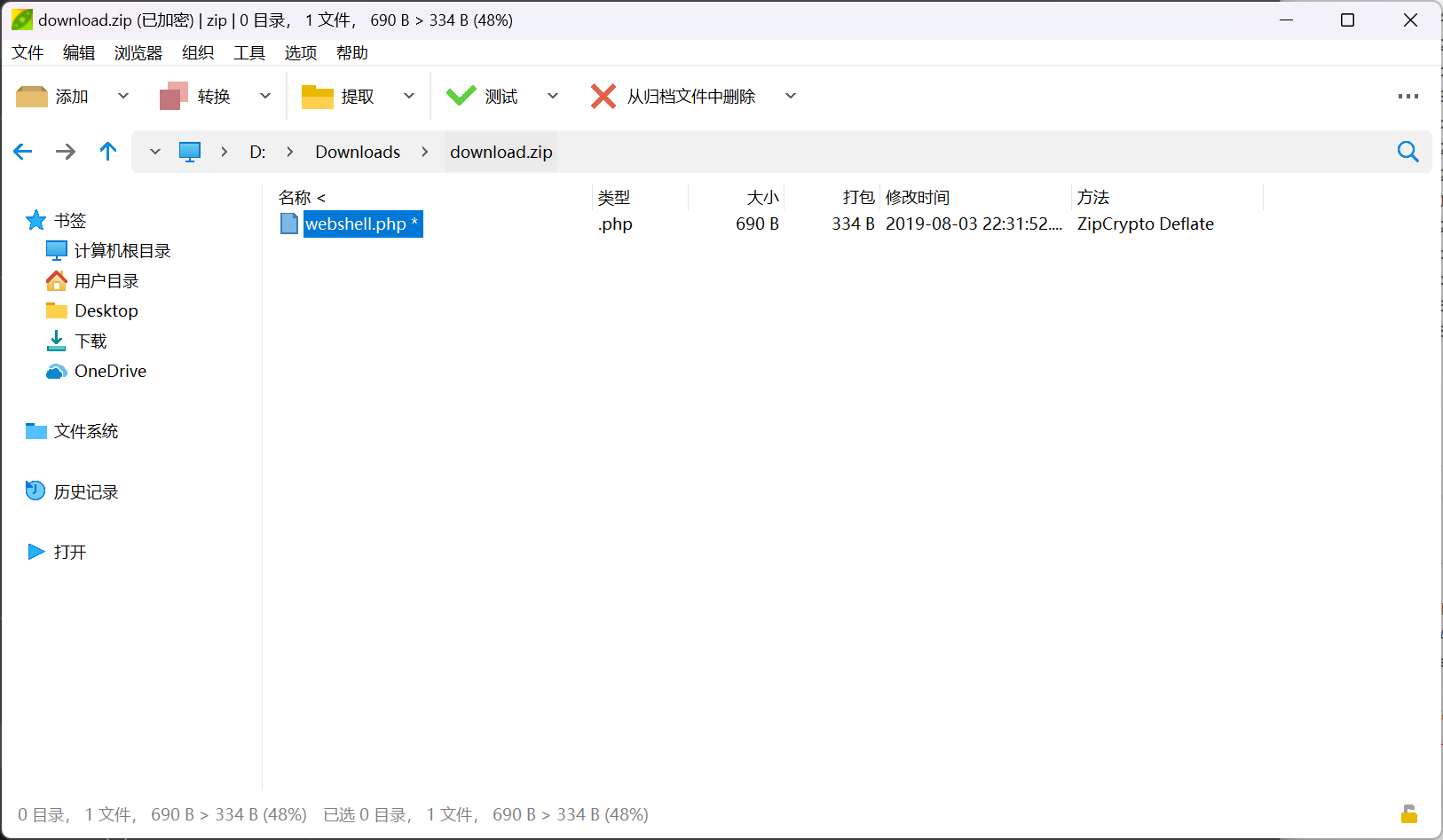Open the 工具 menu
Viewport: 1443px width, 840px height.
pos(249,53)
